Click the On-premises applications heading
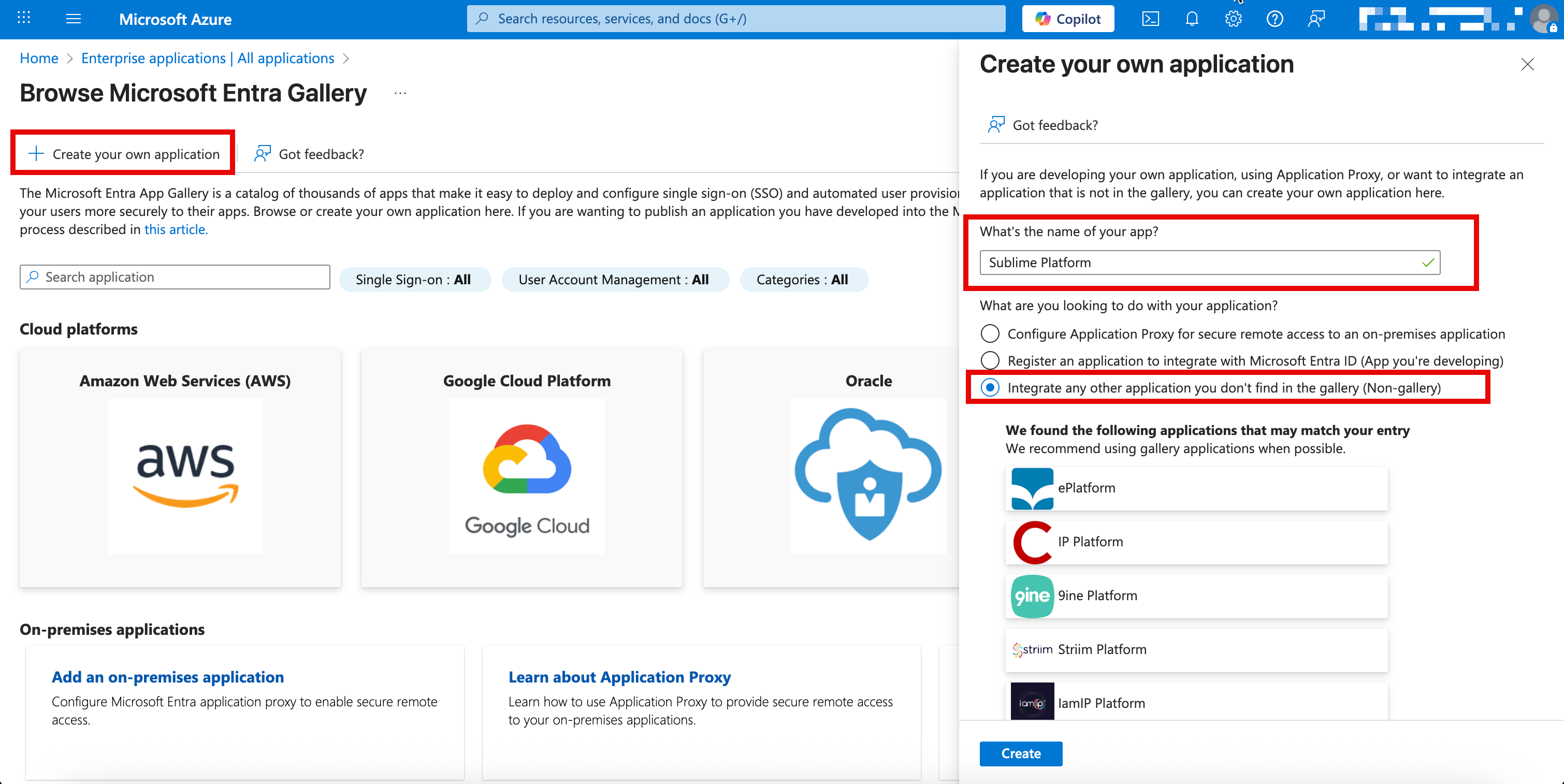 pyautogui.click(x=112, y=630)
